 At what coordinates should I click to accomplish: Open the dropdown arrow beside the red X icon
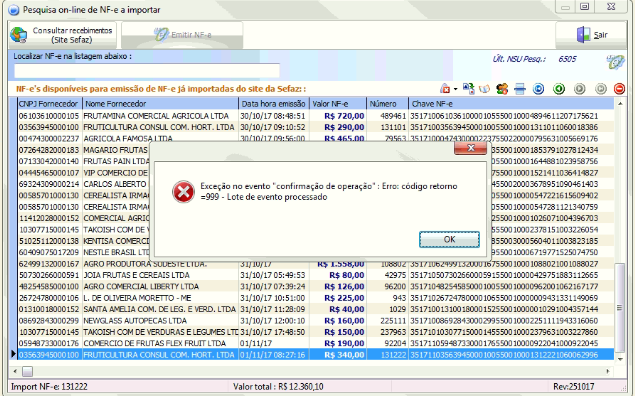455,89
